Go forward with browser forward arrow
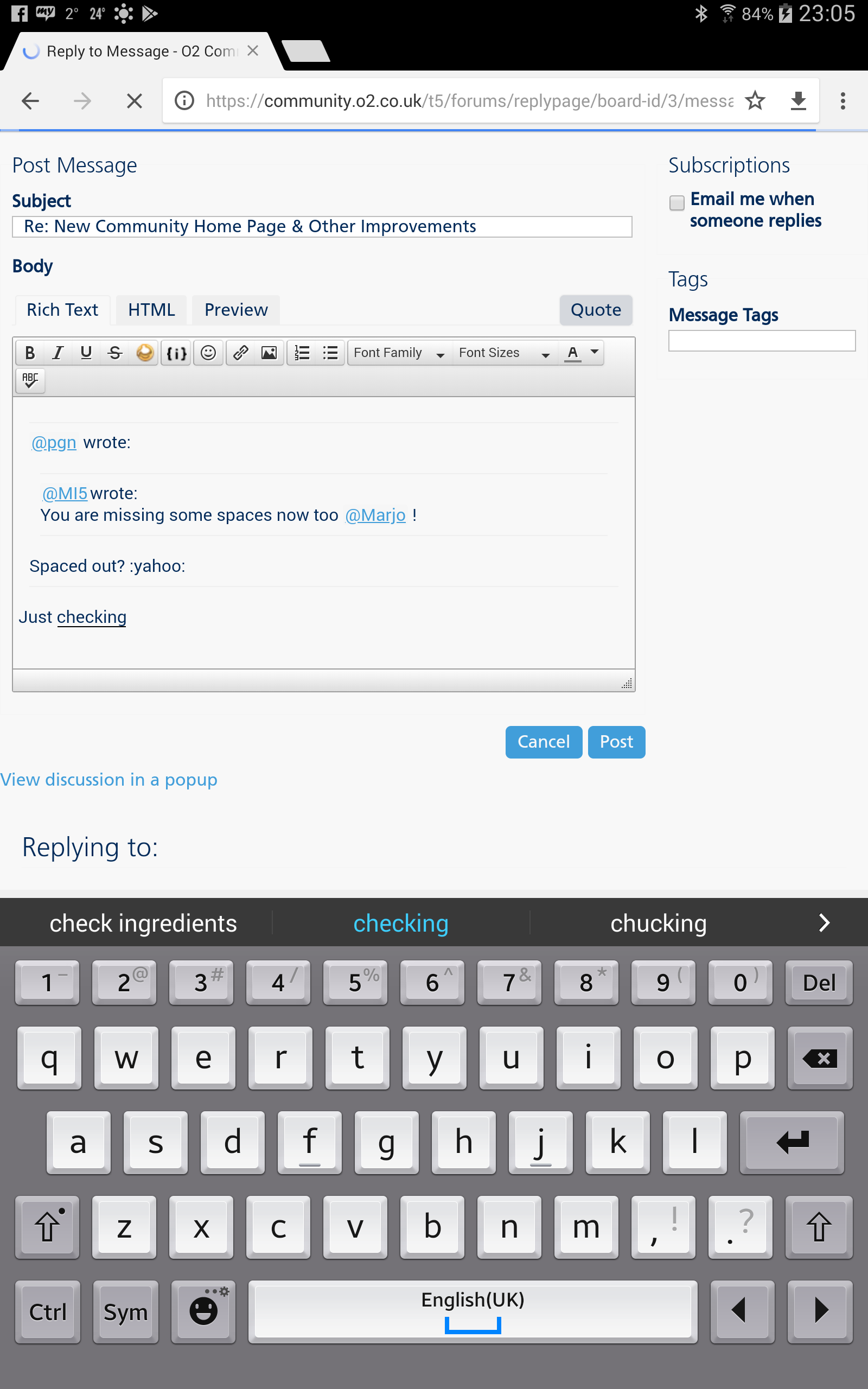This screenshot has width=868, height=1389. click(x=82, y=101)
